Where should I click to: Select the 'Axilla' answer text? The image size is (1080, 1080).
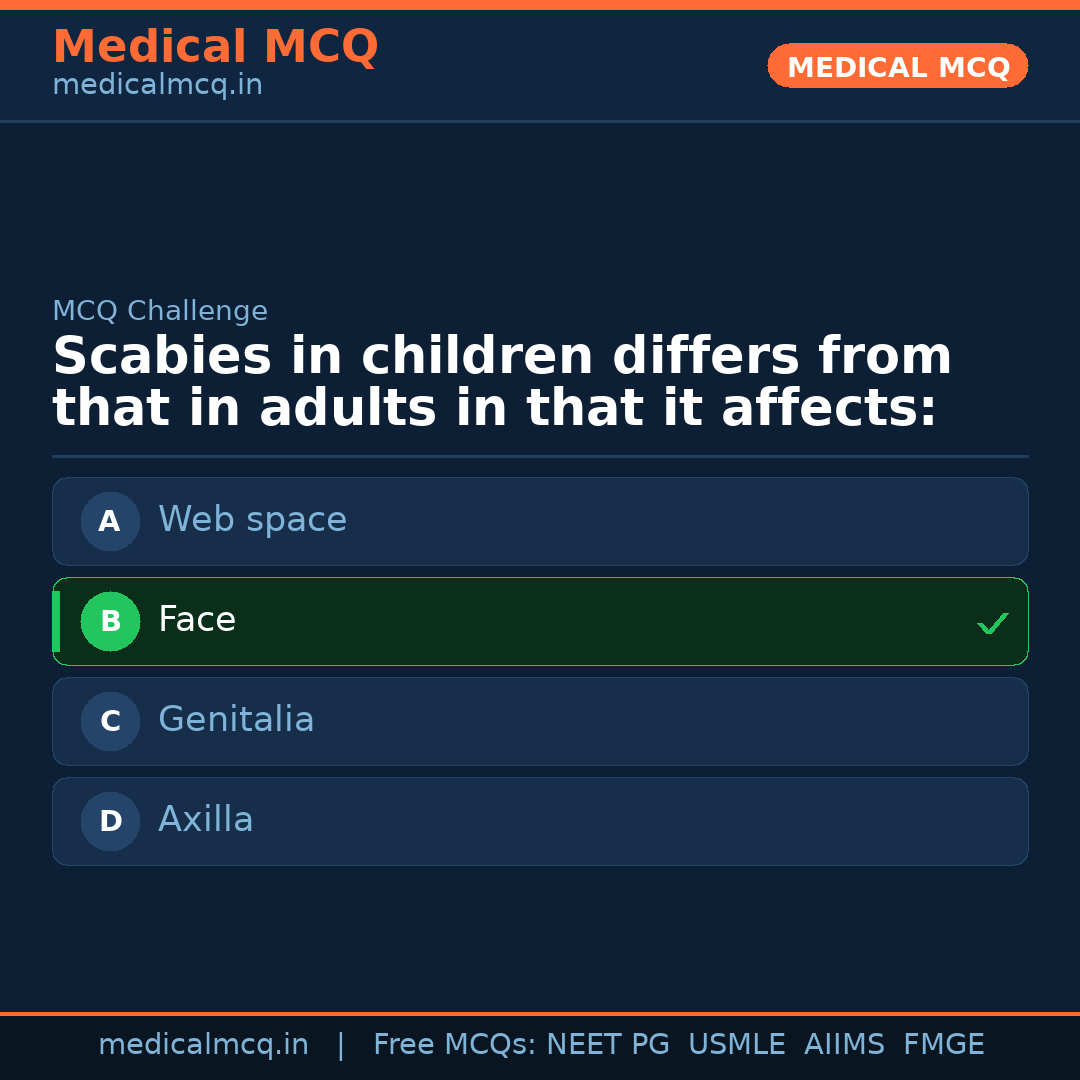206,820
